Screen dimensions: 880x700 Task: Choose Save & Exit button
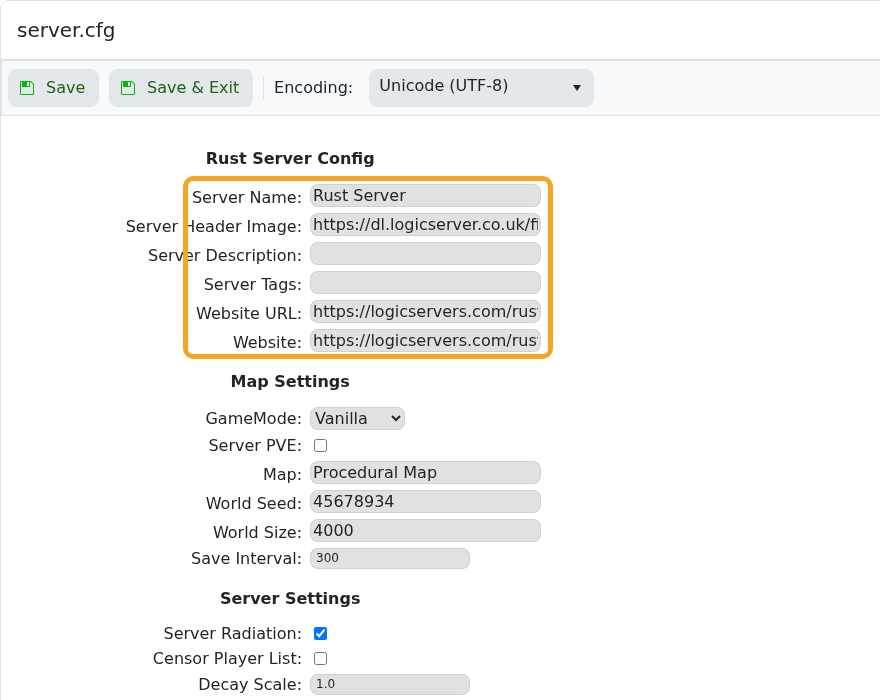point(181,88)
